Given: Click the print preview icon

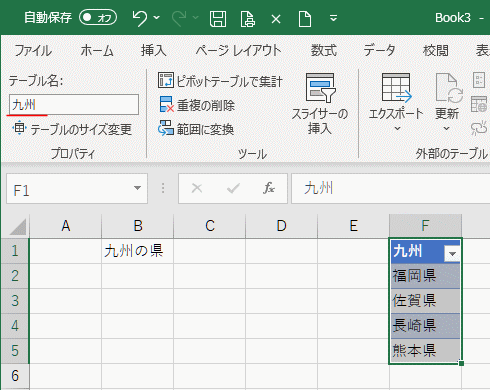Looking at the screenshot, I should click(248, 18).
